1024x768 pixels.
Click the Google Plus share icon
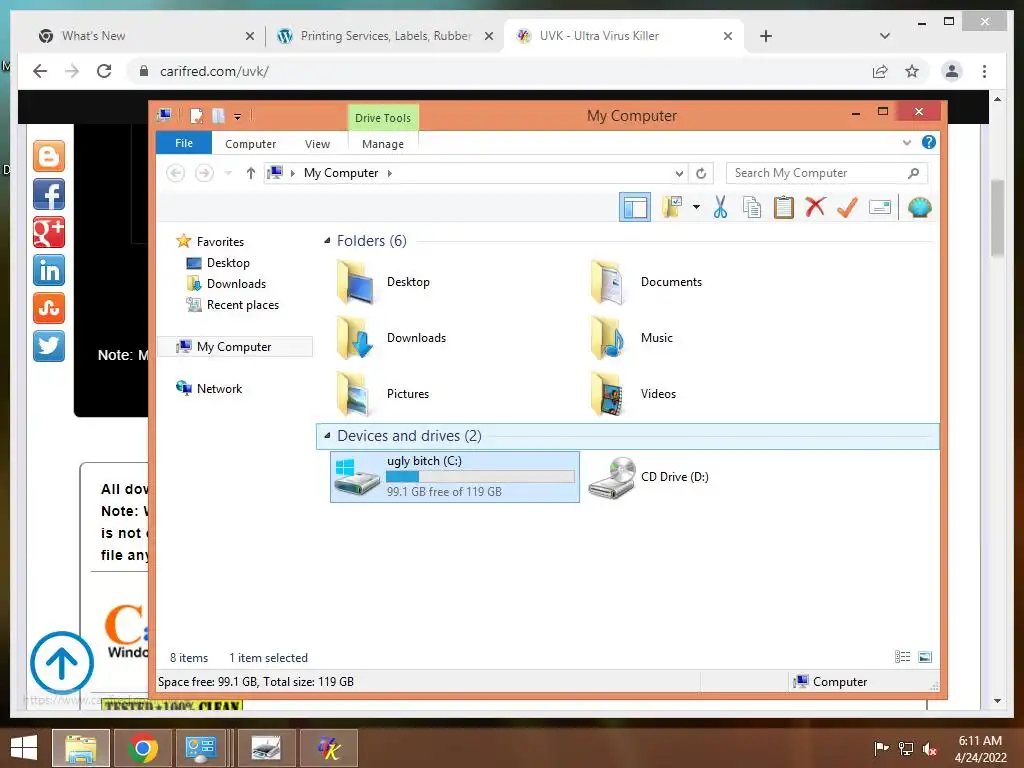point(49,232)
